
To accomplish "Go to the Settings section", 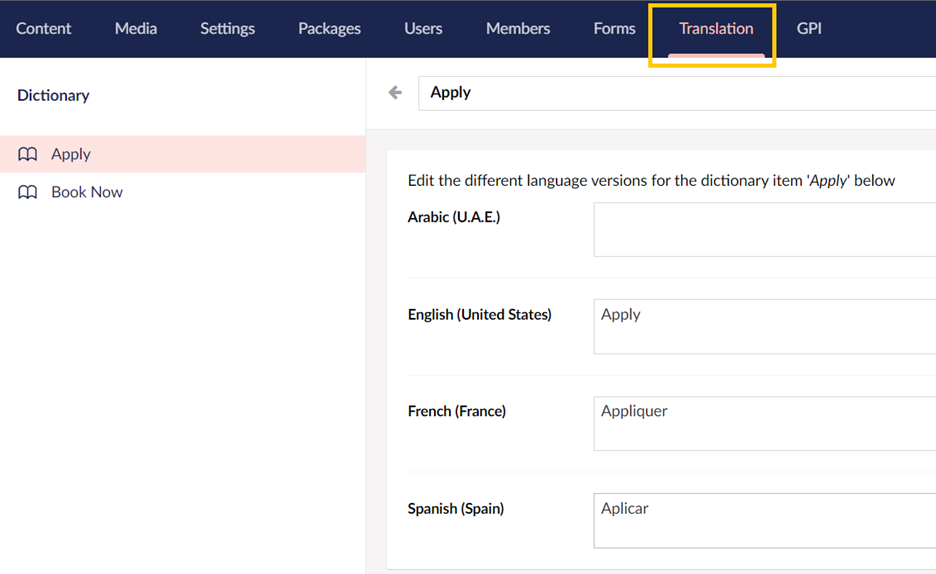I will 227,28.
